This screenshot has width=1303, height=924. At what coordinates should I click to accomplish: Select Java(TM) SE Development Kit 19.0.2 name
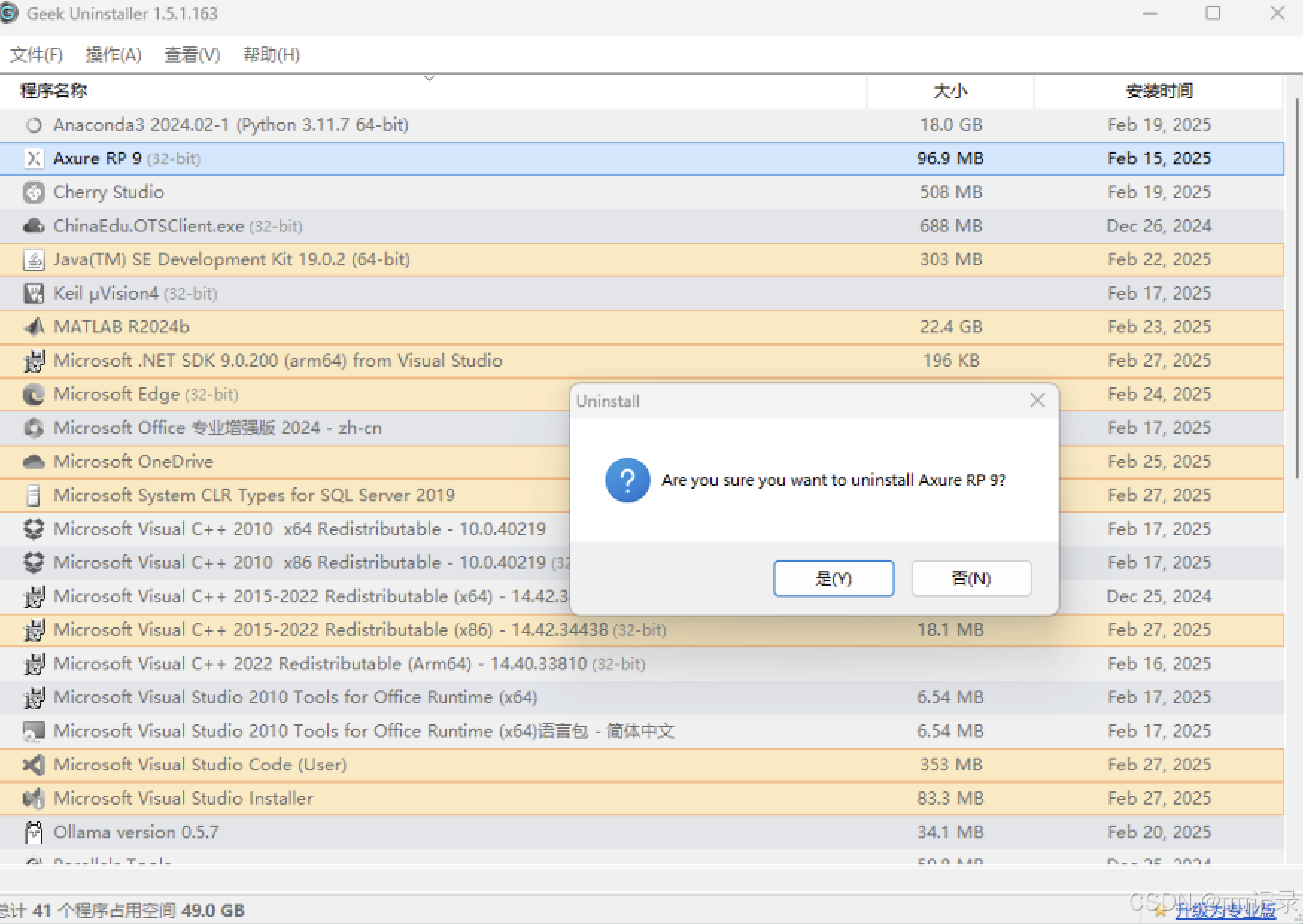click(232, 259)
